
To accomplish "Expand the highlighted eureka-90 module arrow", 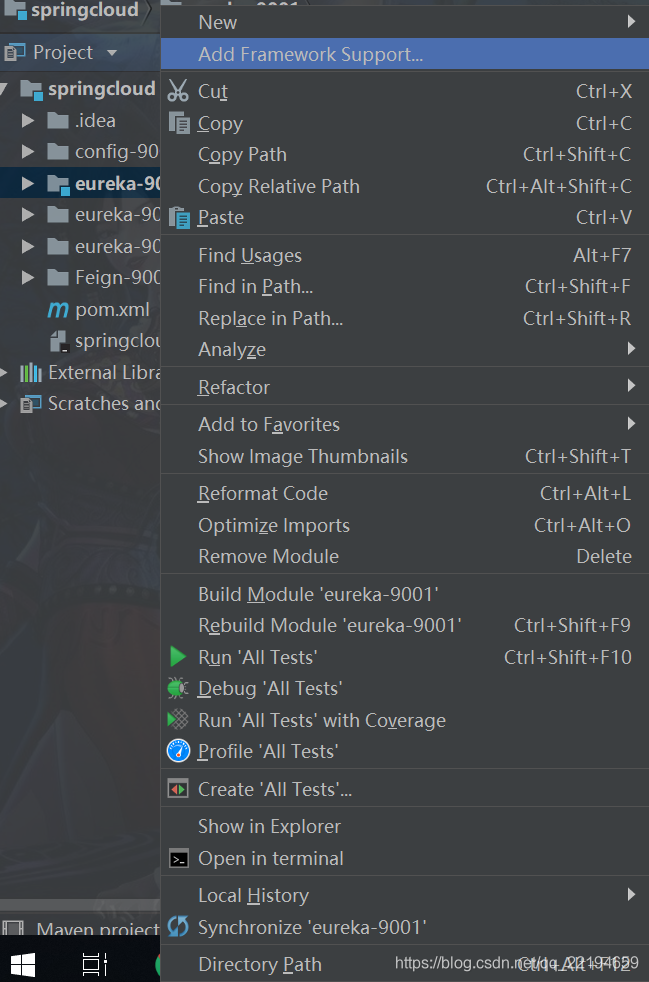I will (x=28, y=183).
